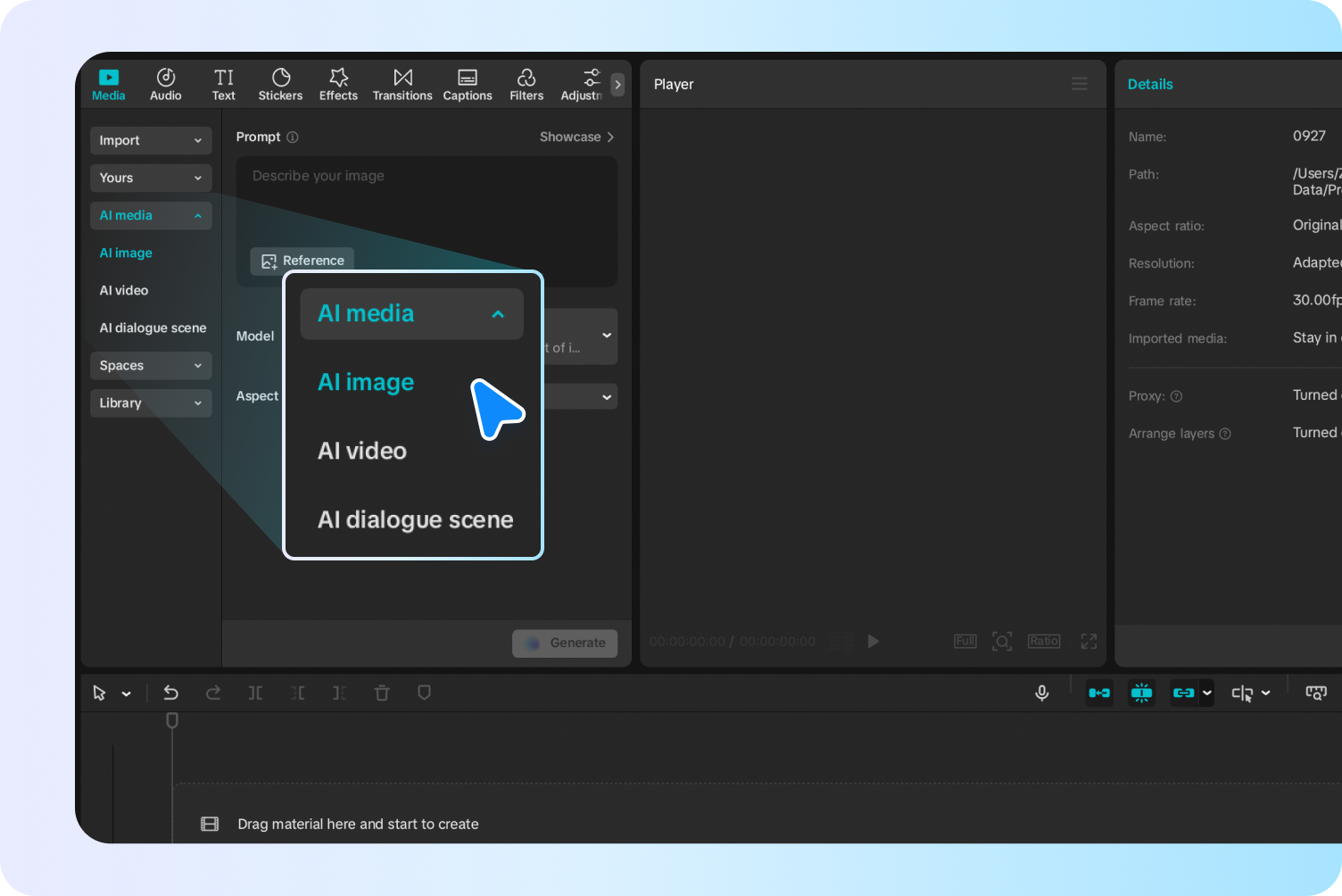Image resolution: width=1342 pixels, height=896 pixels.
Task: Switch to the Media tab
Action: click(x=108, y=84)
